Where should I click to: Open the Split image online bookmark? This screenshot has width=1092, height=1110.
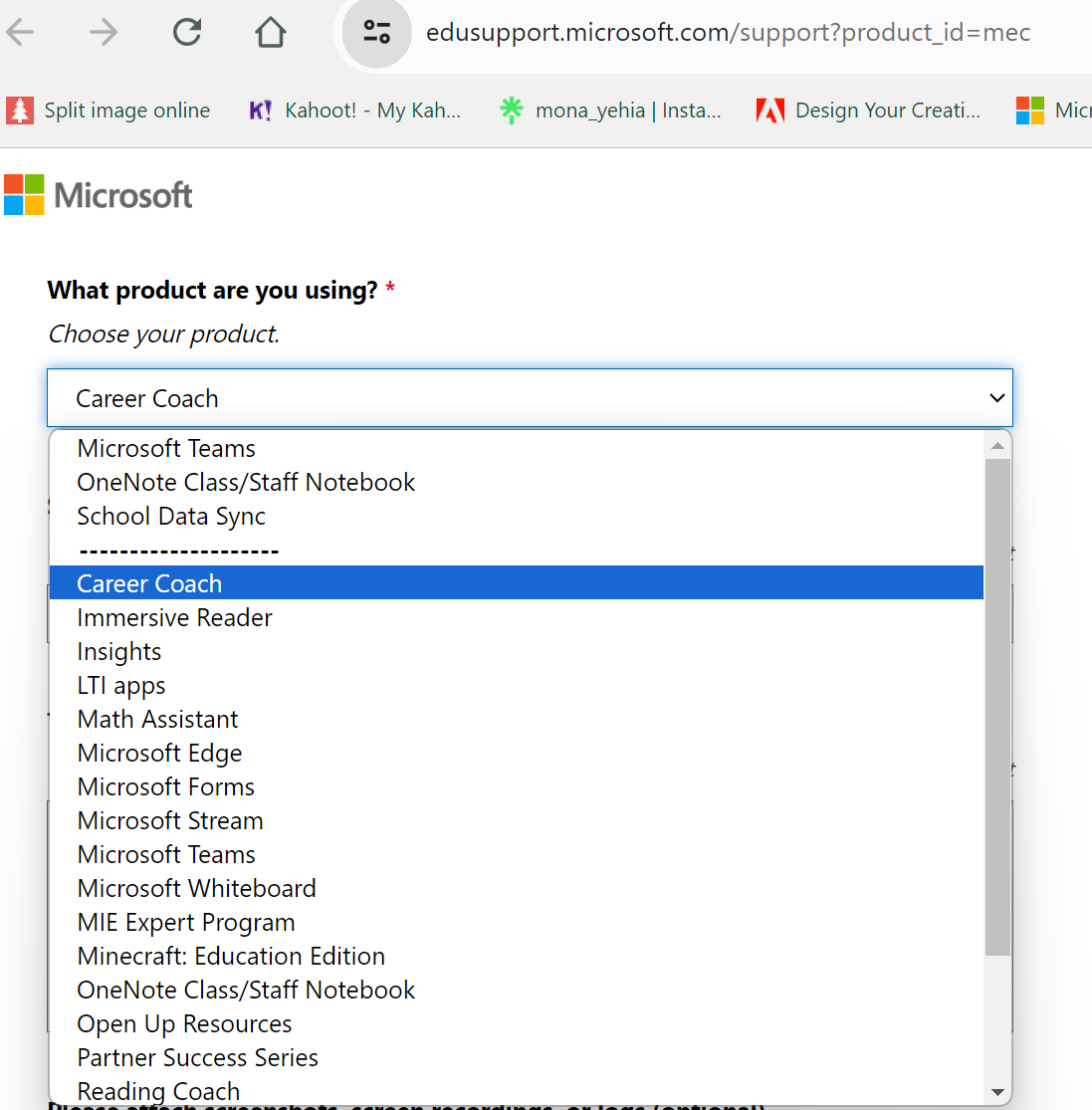109,111
